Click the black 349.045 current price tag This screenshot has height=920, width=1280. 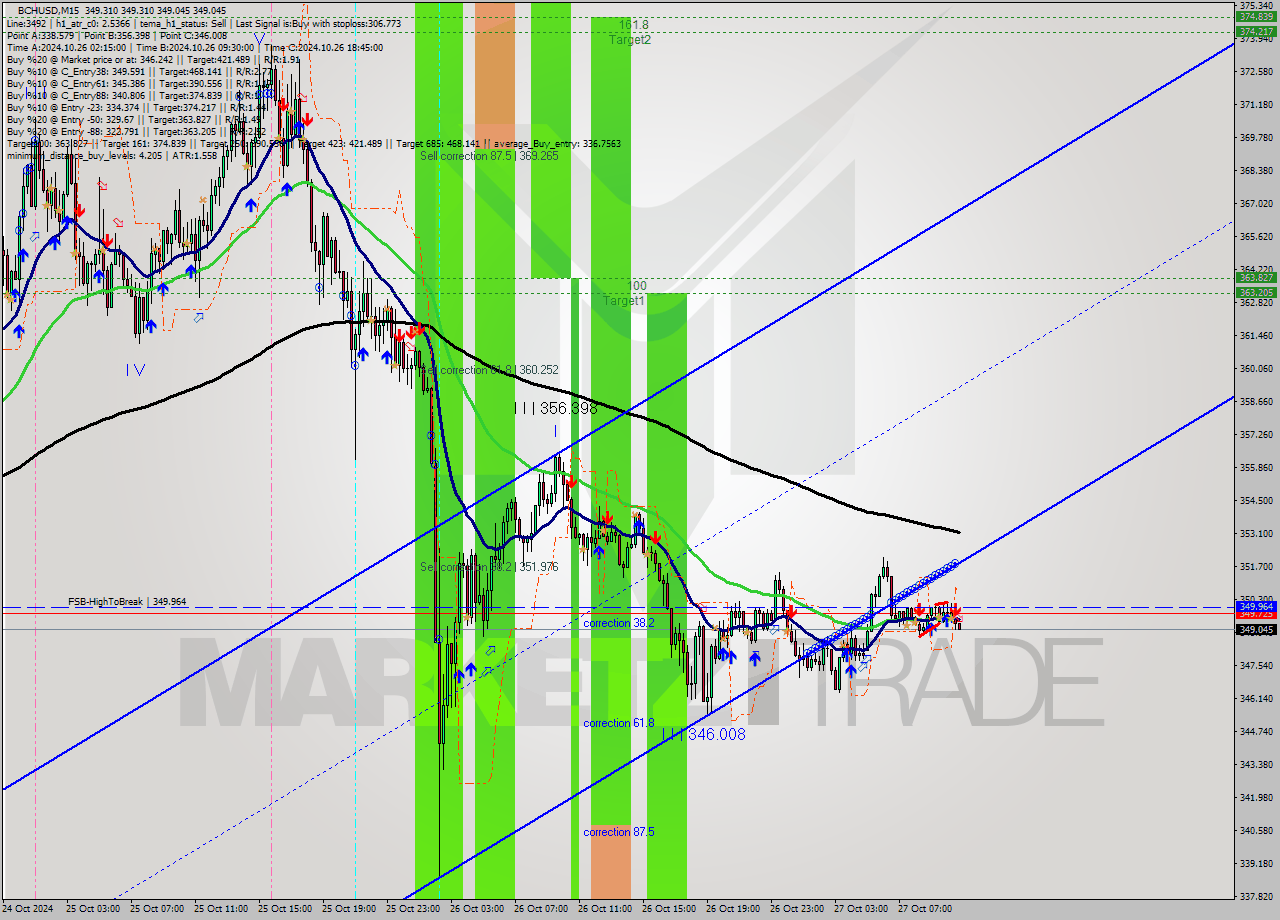coord(1256,629)
